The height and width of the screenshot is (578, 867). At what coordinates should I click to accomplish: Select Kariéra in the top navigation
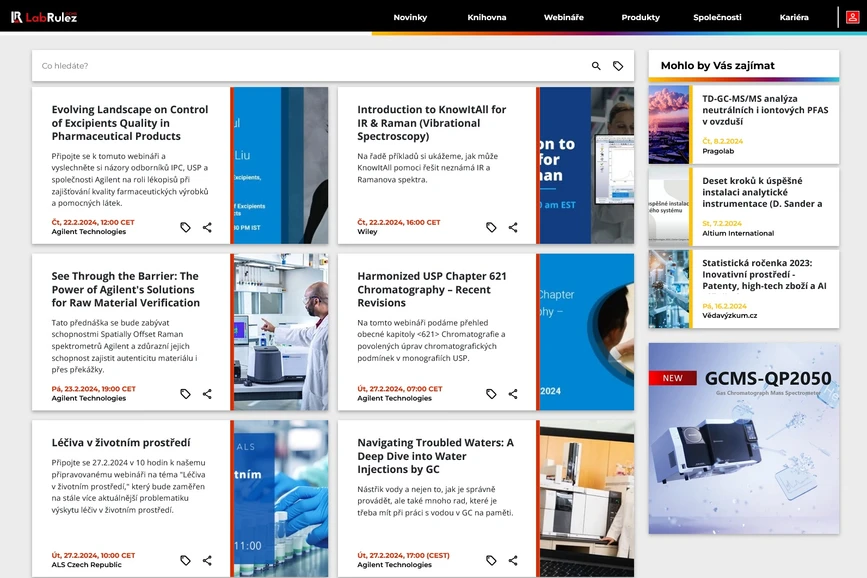click(x=794, y=18)
